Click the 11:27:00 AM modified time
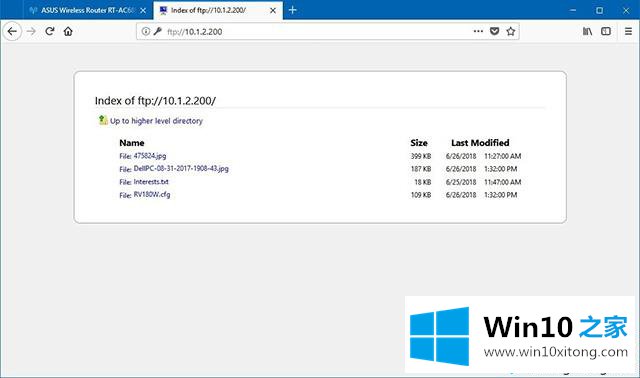640x378 pixels. (x=502, y=156)
